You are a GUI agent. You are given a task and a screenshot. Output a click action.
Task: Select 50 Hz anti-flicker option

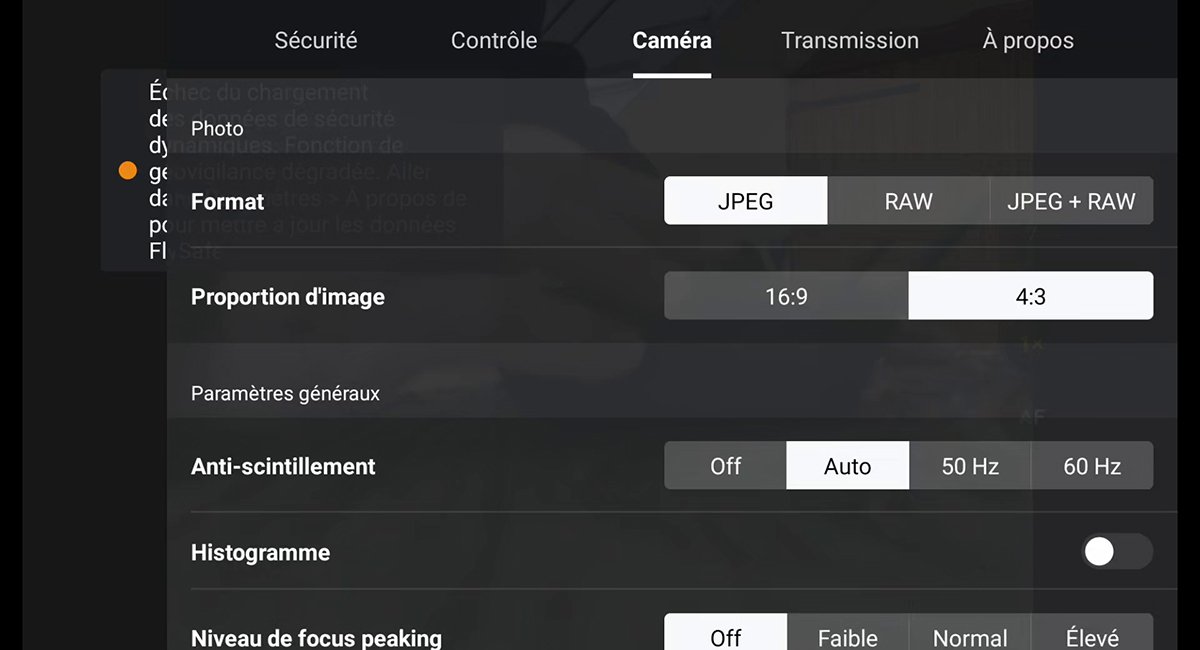pyautogui.click(x=970, y=466)
